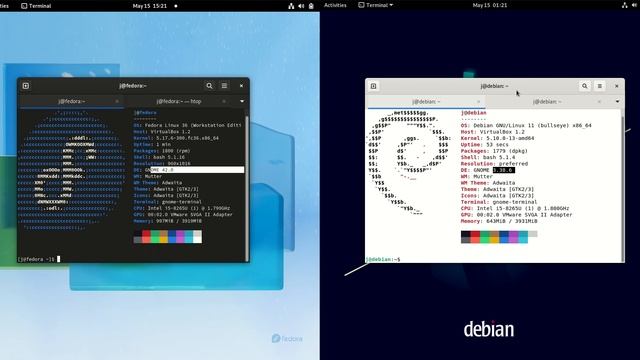Click Fedora Memory line

click(x=167, y=221)
